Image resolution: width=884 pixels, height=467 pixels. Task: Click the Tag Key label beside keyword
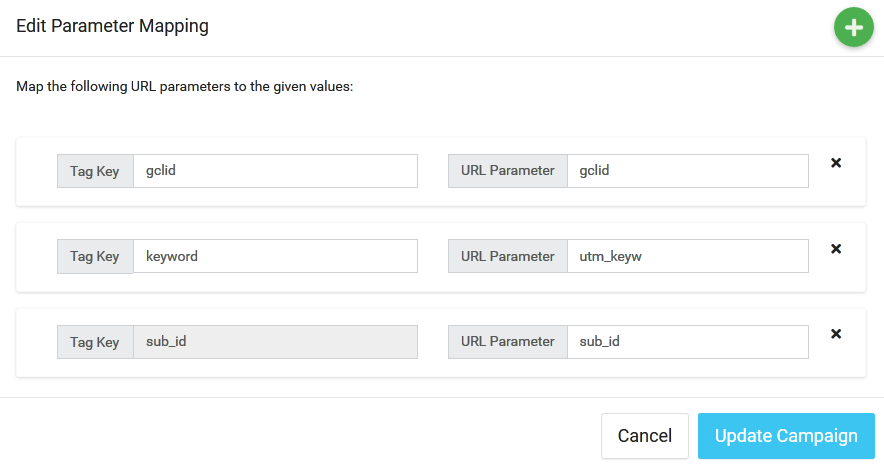[95, 256]
